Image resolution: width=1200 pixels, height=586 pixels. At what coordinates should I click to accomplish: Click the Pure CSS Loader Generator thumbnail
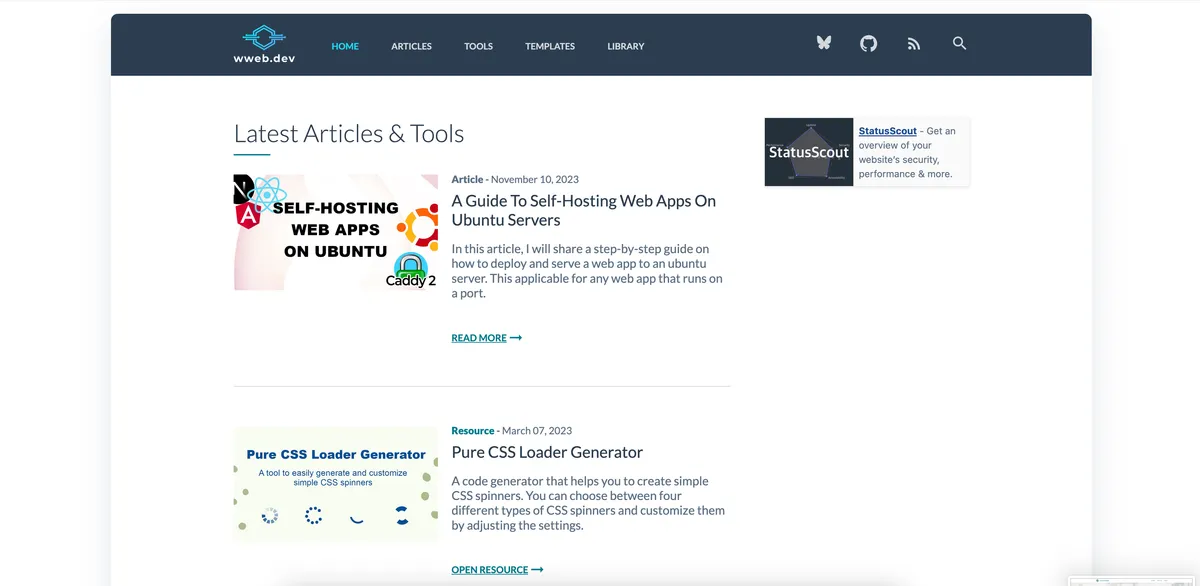point(335,484)
